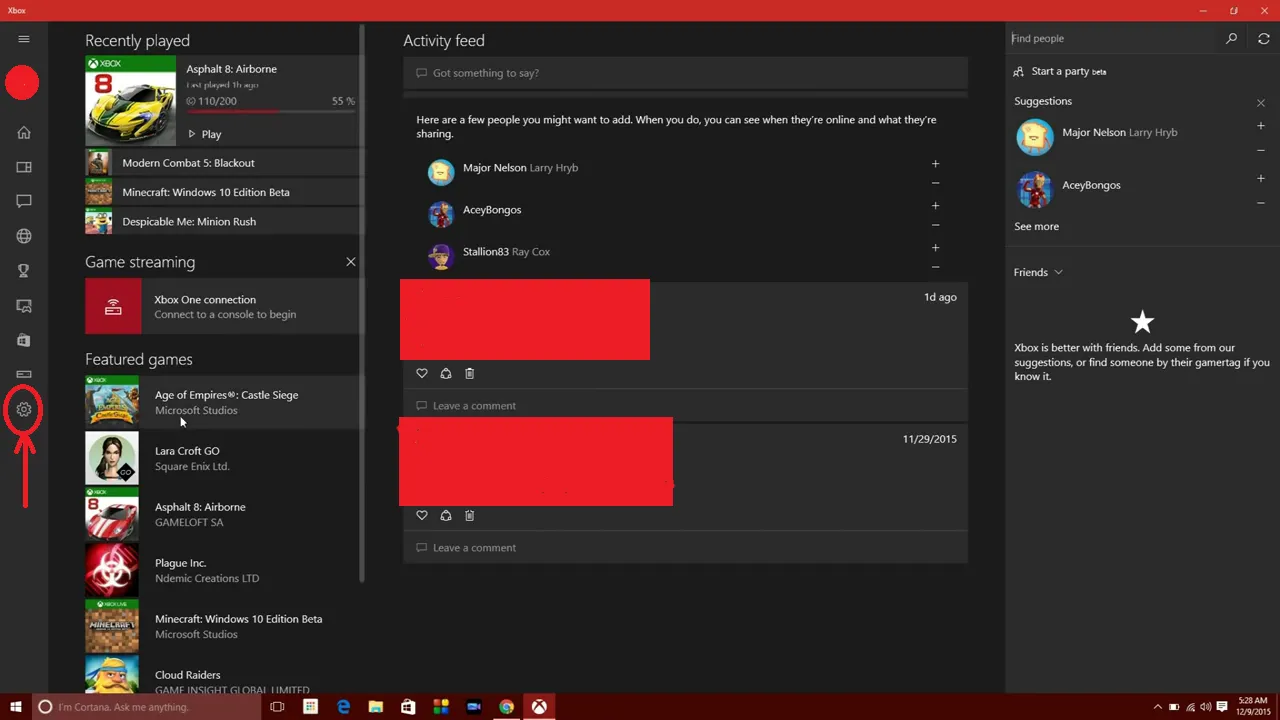Open Modern Combat 5: Blackout
The image size is (1280, 720).
pyautogui.click(x=223, y=163)
